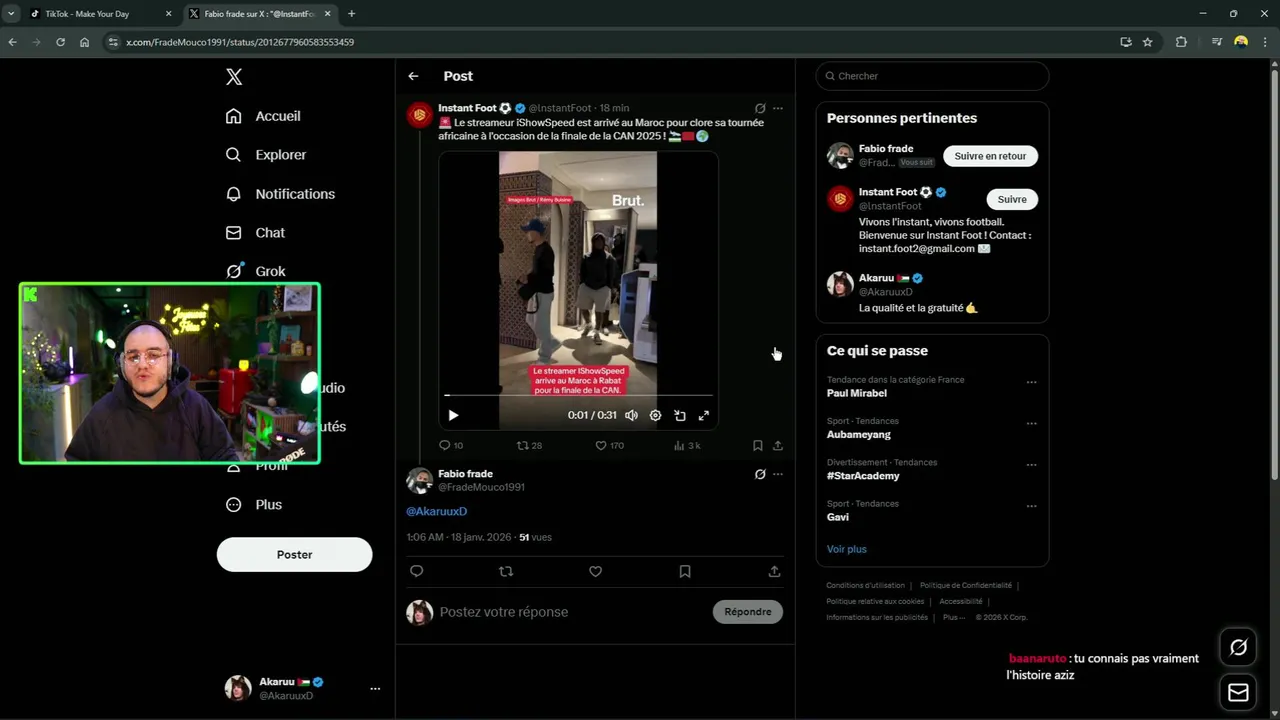Open Instant Foot avatar in post
The image size is (1280, 720).
tap(419, 115)
